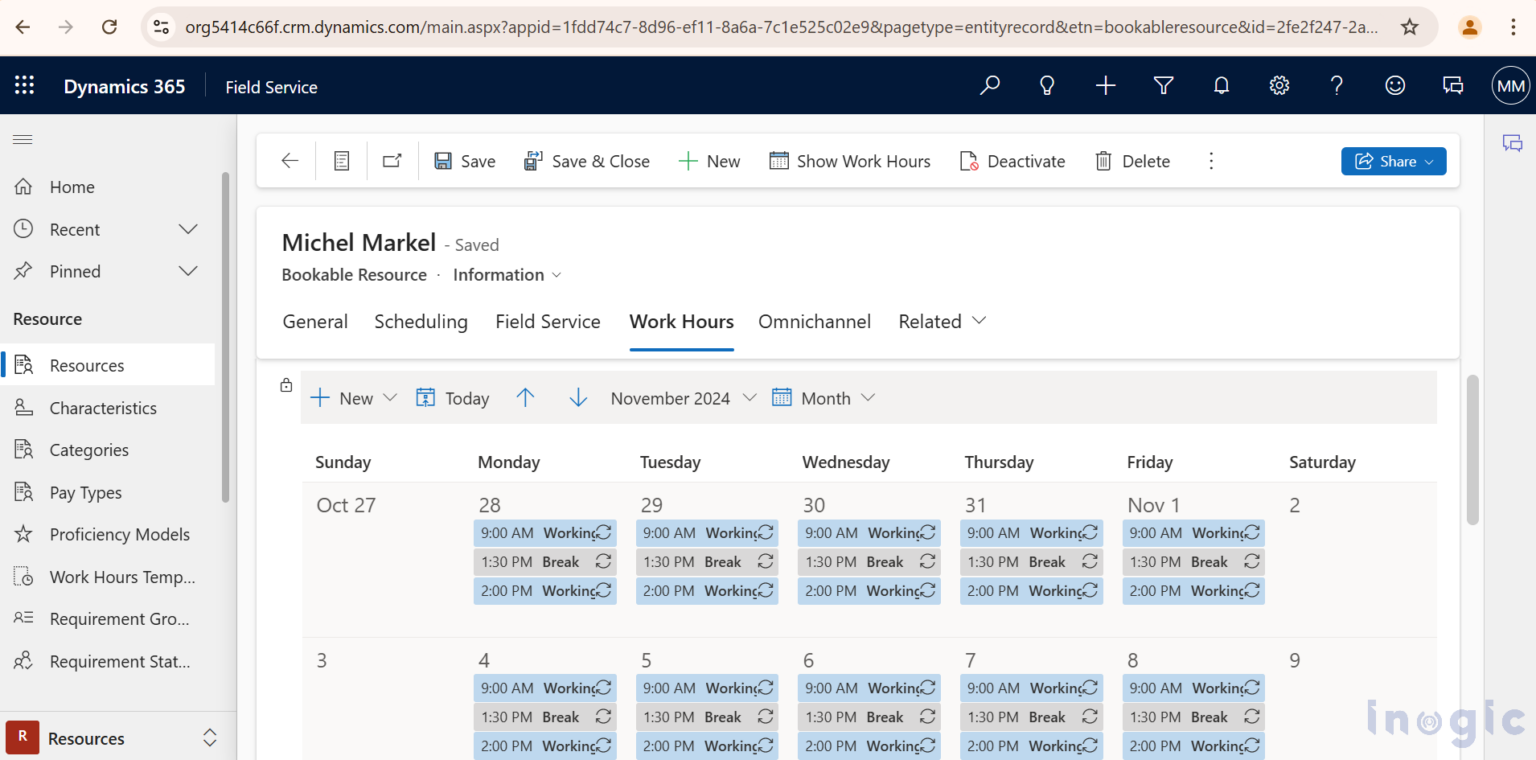Open the notifications bell
1536x760 pixels.
(x=1221, y=85)
